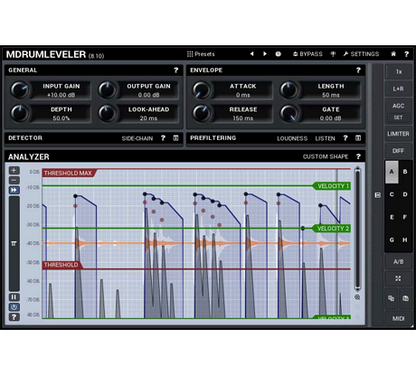416x376 pixels.
Task: Pause the analyzer display
Action: coord(14,297)
